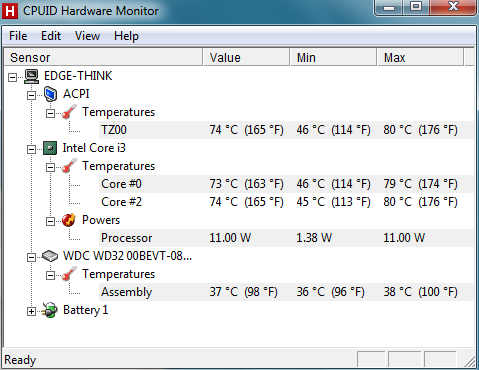
Task: Click Core #2 min 45 °C (113 °F)
Action: click(333, 202)
